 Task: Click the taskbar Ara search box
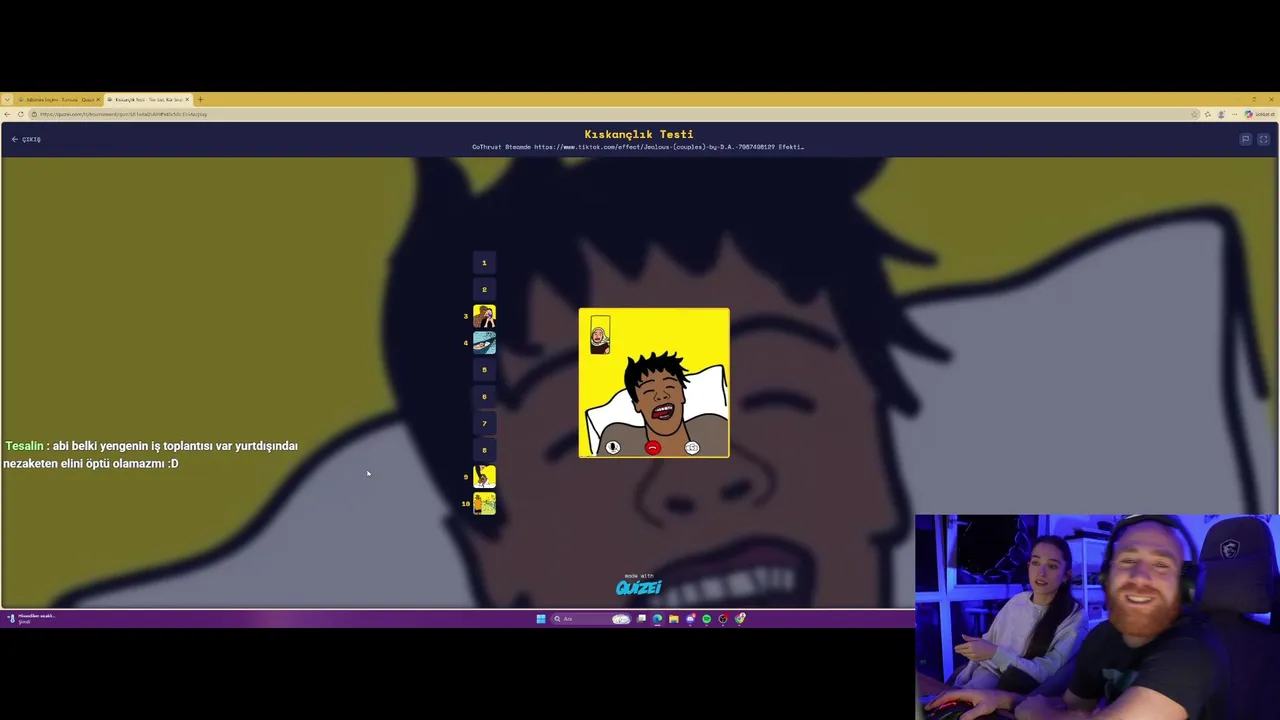click(591, 619)
